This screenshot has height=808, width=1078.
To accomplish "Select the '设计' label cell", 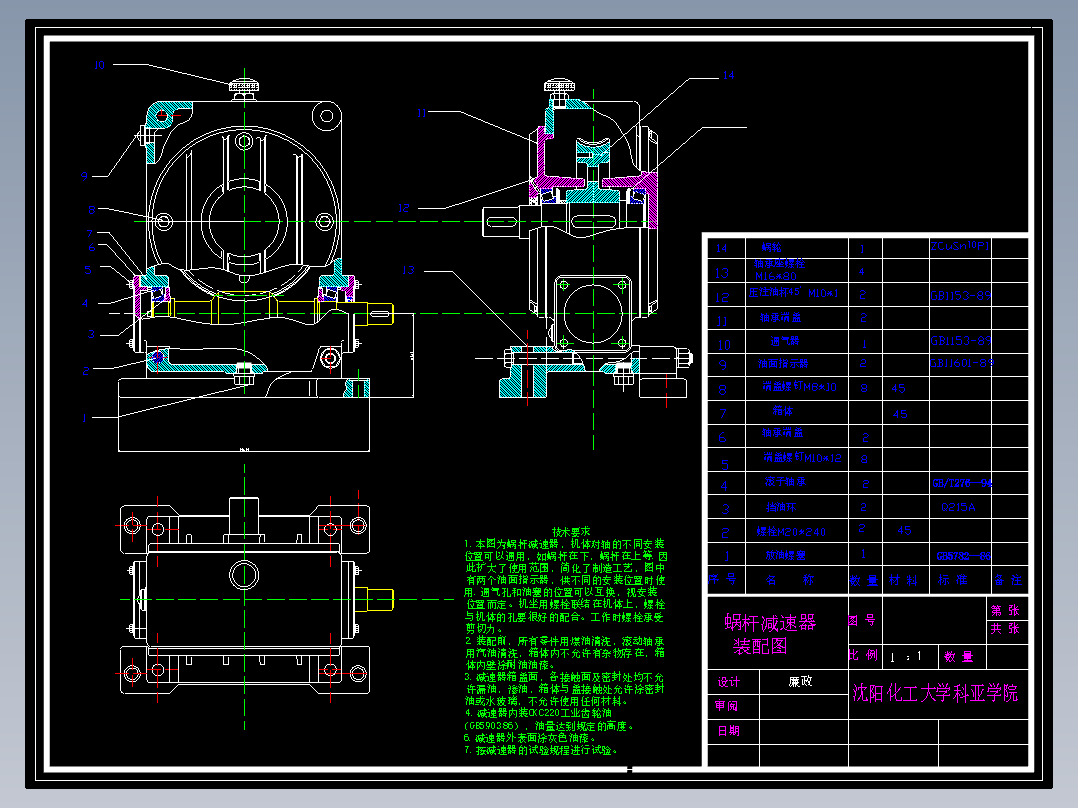I will pyautogui.click(x=729, y=681).
